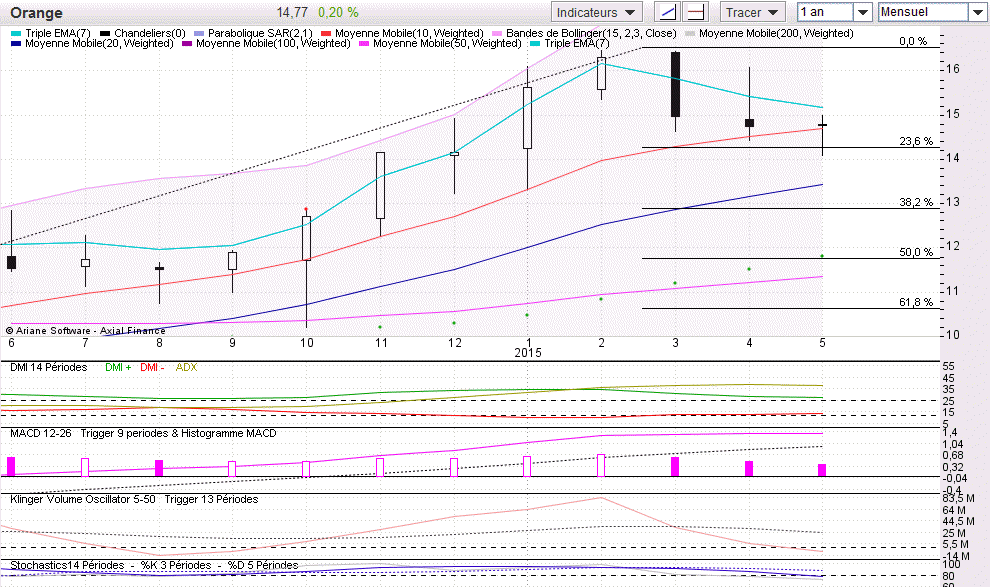Select the Moyenne Mobile(50, Weighted) legend label
The height and width of the screenshot is (587, 990).
click(447, 43)
